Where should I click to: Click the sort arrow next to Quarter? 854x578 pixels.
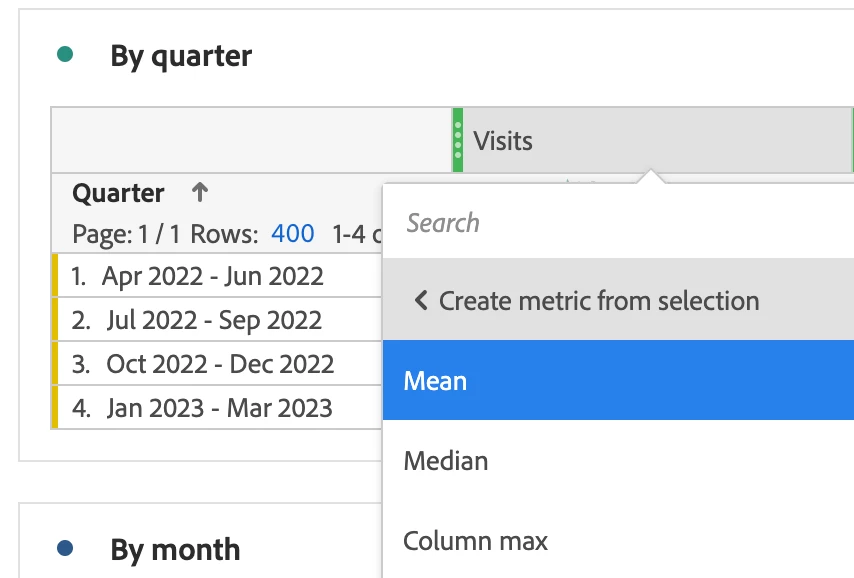[200, 192]
